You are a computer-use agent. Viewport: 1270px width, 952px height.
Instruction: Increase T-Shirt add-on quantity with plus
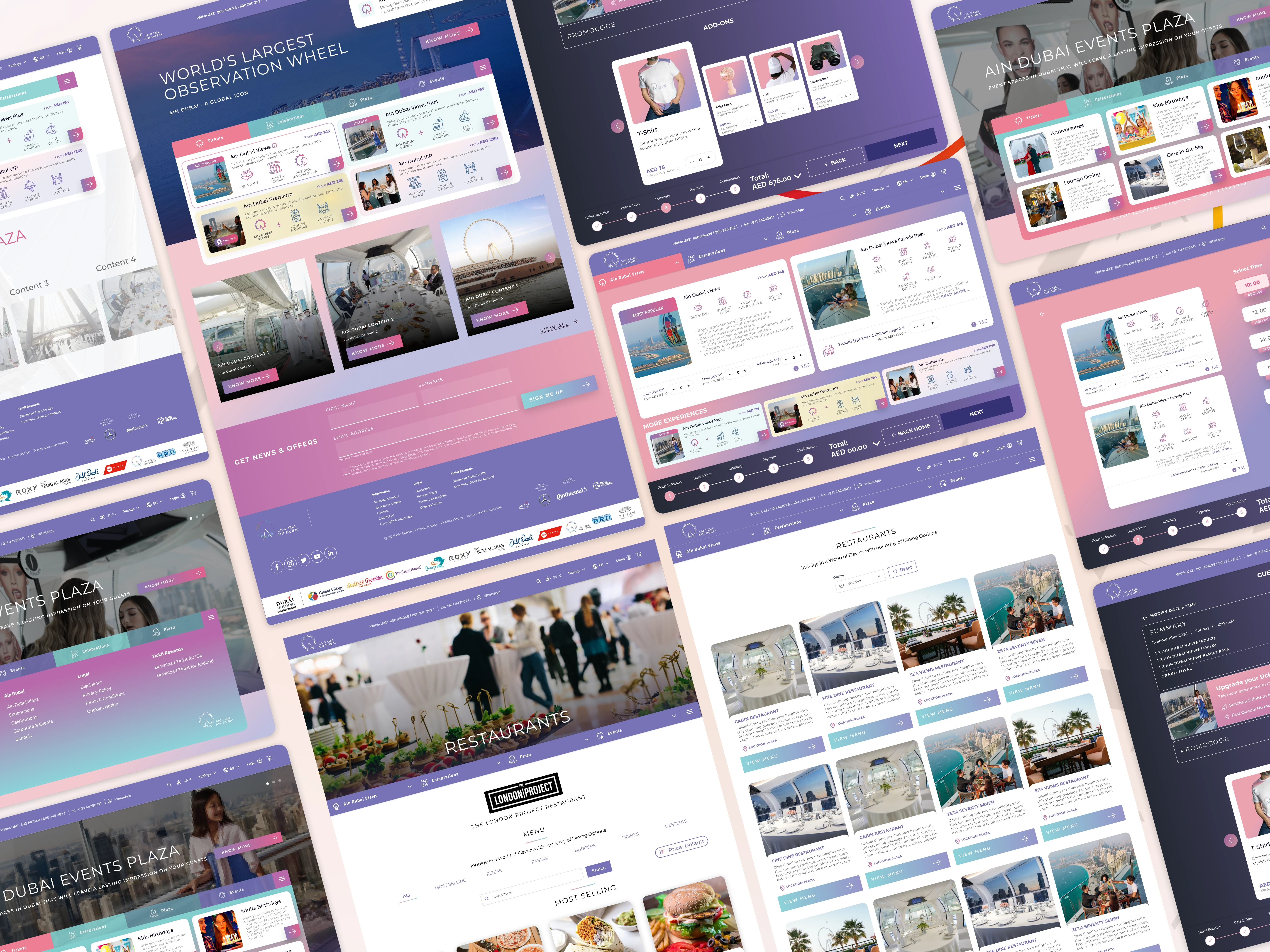(708, 158)
